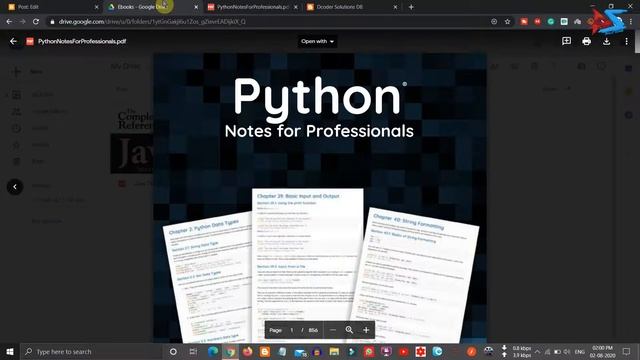
Task: Bookmark this page with the star icon
Action: tap(507, 21)
